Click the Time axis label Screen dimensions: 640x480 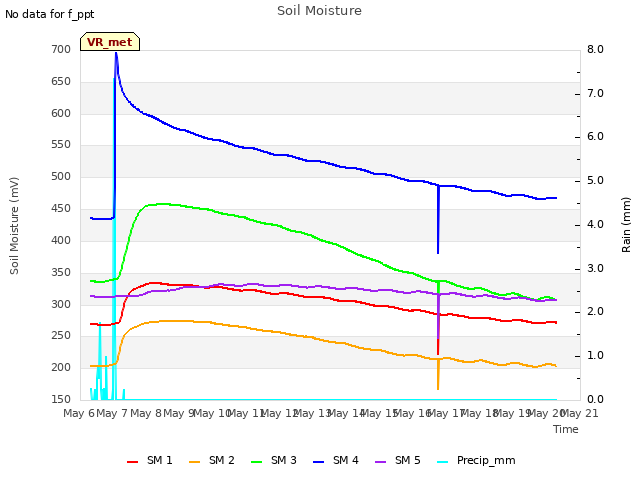(566, 429)
